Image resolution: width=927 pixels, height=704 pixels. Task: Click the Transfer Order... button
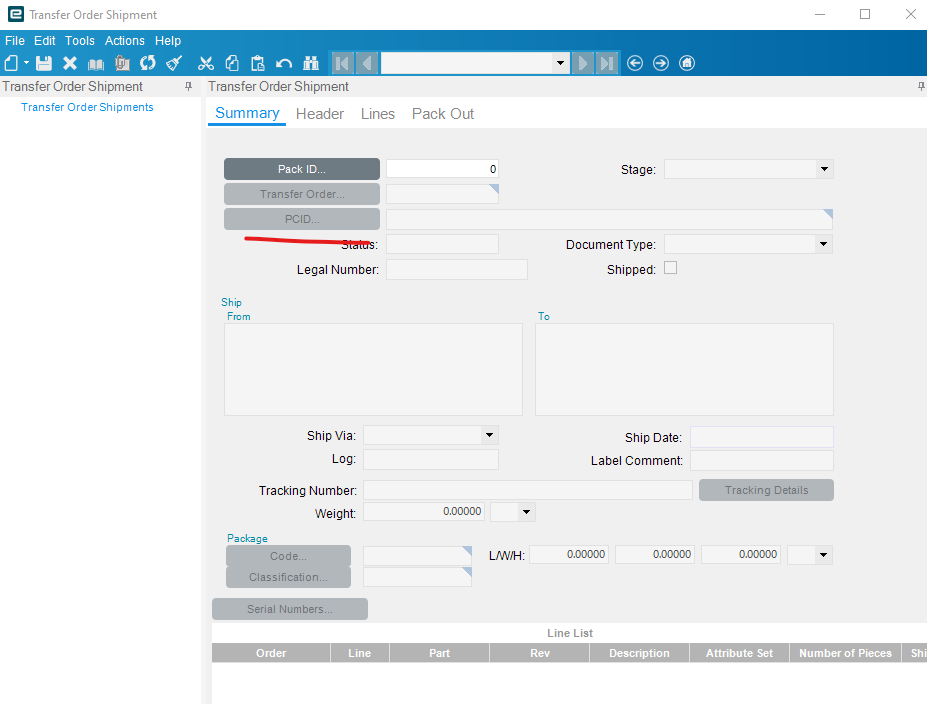click(x=302, y=194)
